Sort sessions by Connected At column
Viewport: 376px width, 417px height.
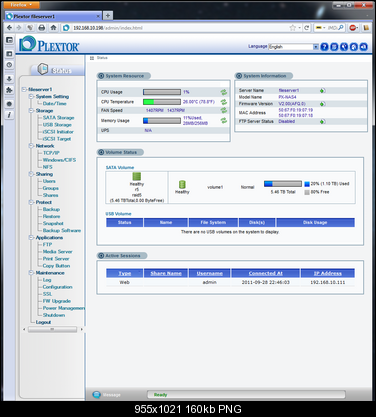[x=266, y=273]
